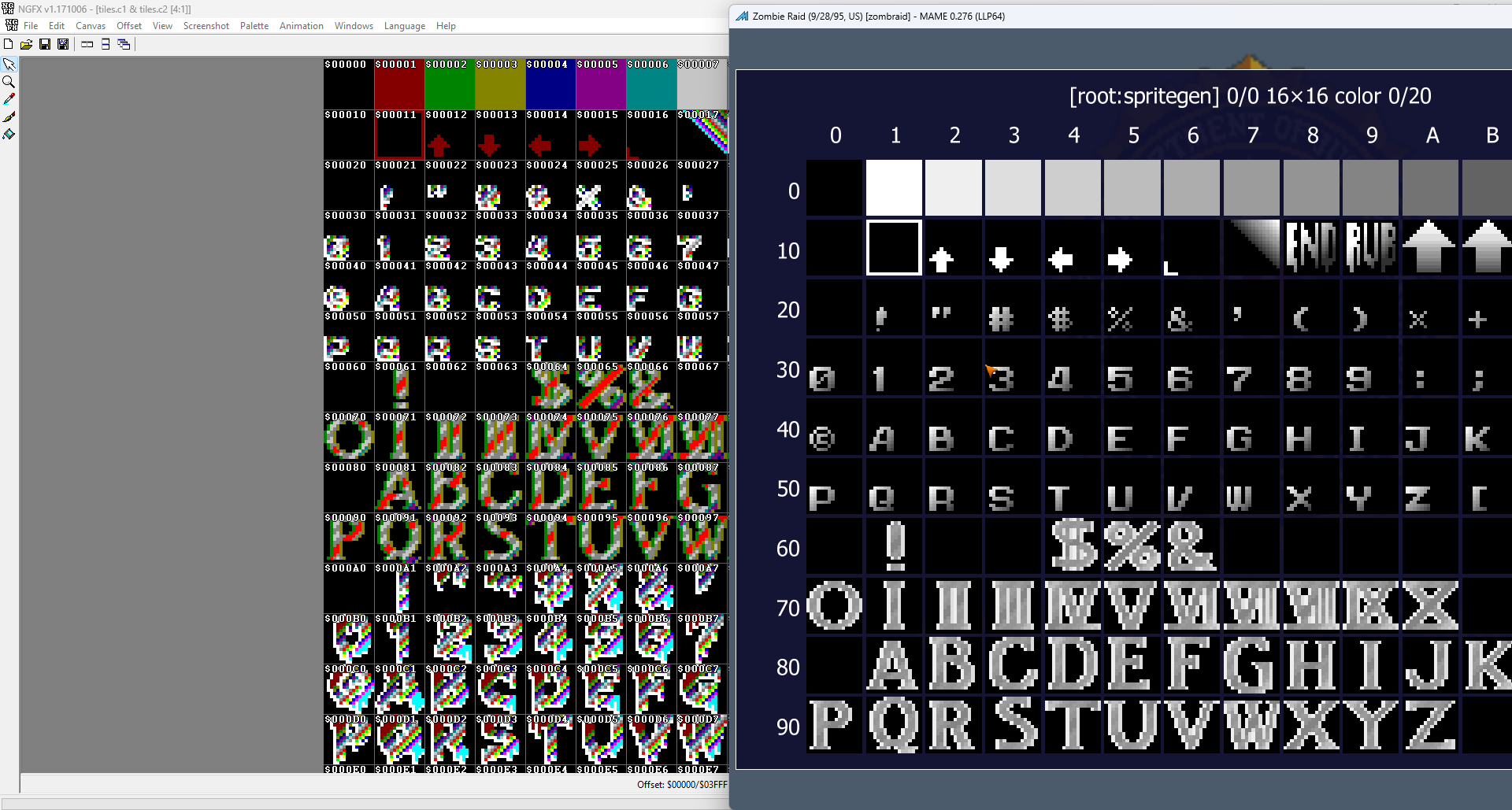Open the Canvas menu
Viewport: 1512px width, 810px height.
pyautogui.click(x=91, y=26)
